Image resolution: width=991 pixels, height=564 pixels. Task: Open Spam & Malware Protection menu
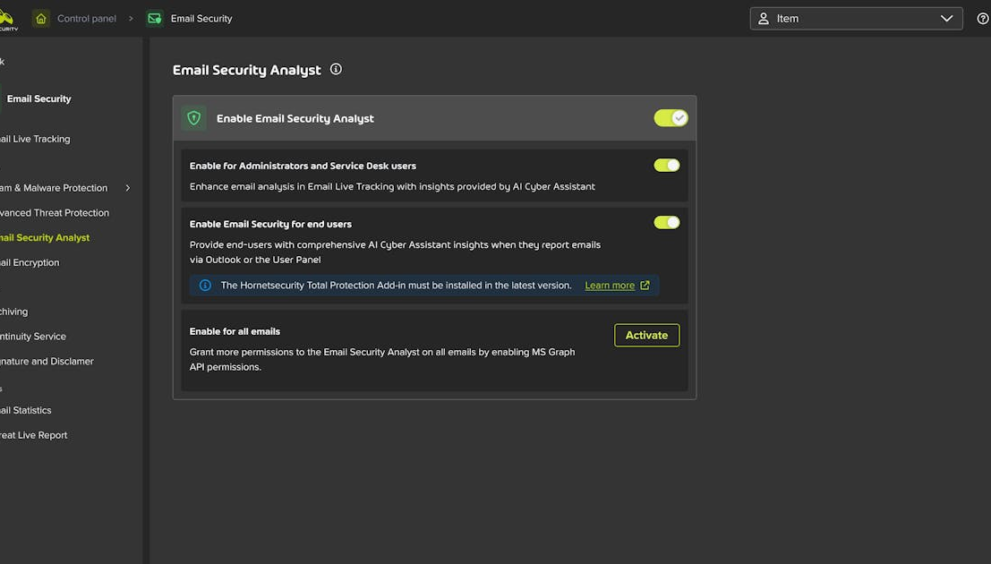pos(54,188)
